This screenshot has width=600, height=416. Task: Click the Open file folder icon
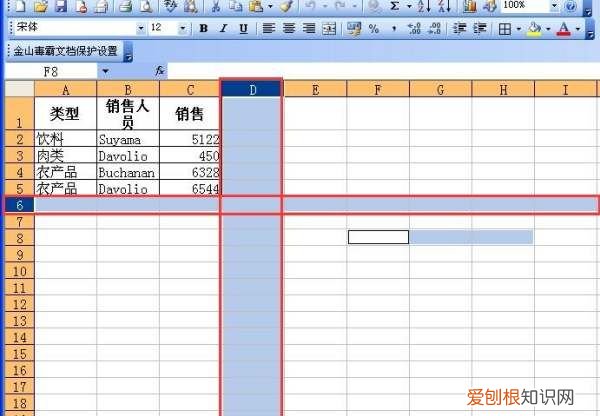pos(40,5)
